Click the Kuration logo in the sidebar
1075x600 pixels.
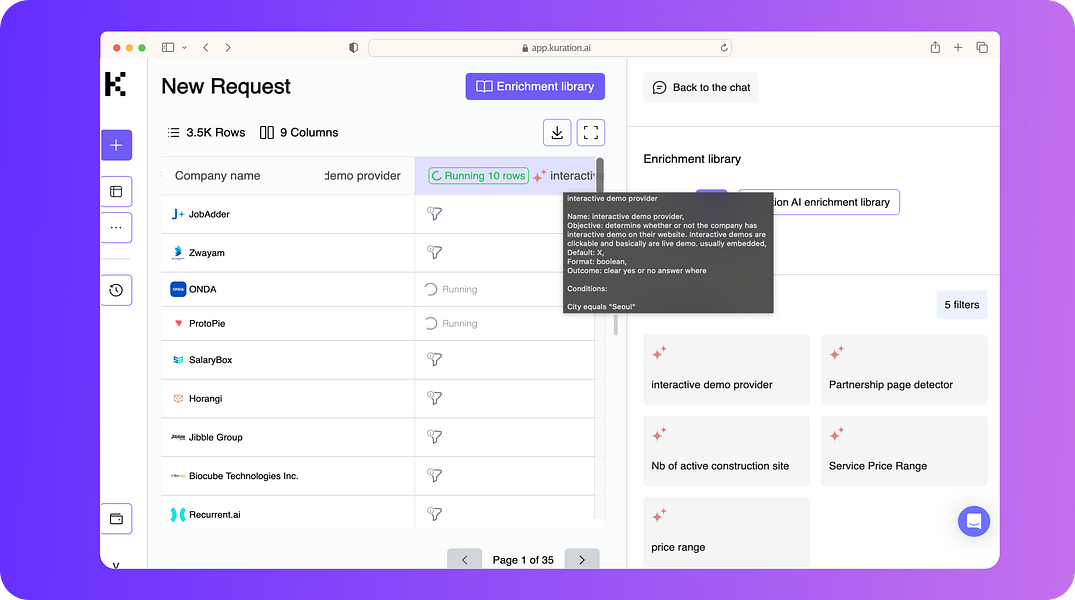[x=115, y=84]
